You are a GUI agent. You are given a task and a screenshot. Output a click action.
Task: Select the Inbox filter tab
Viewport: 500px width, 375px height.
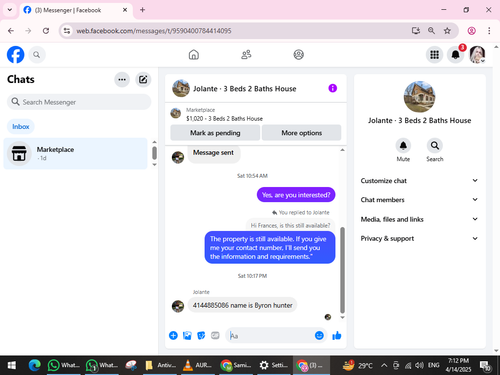click(x=21, y=127)
